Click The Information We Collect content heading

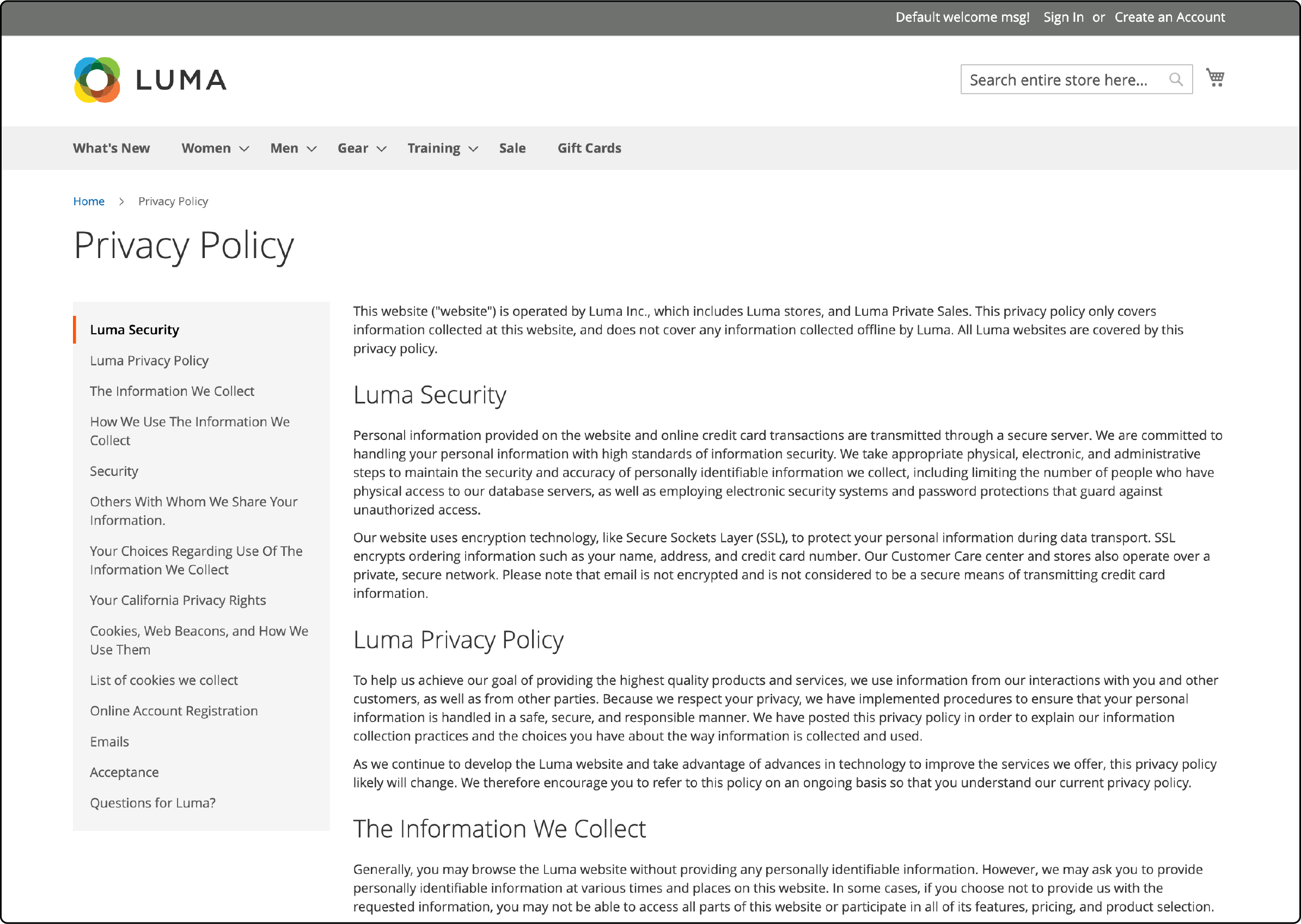(x=499, y=829)
